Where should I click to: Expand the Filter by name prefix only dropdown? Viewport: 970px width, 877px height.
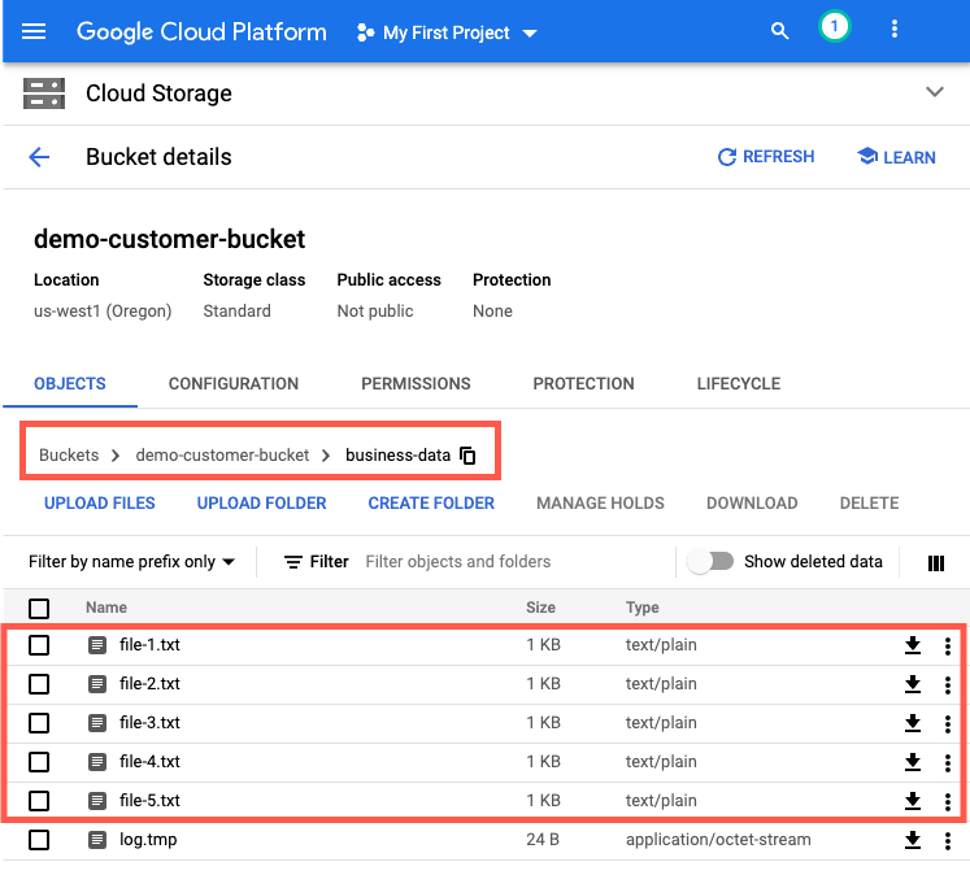[130, 562]
